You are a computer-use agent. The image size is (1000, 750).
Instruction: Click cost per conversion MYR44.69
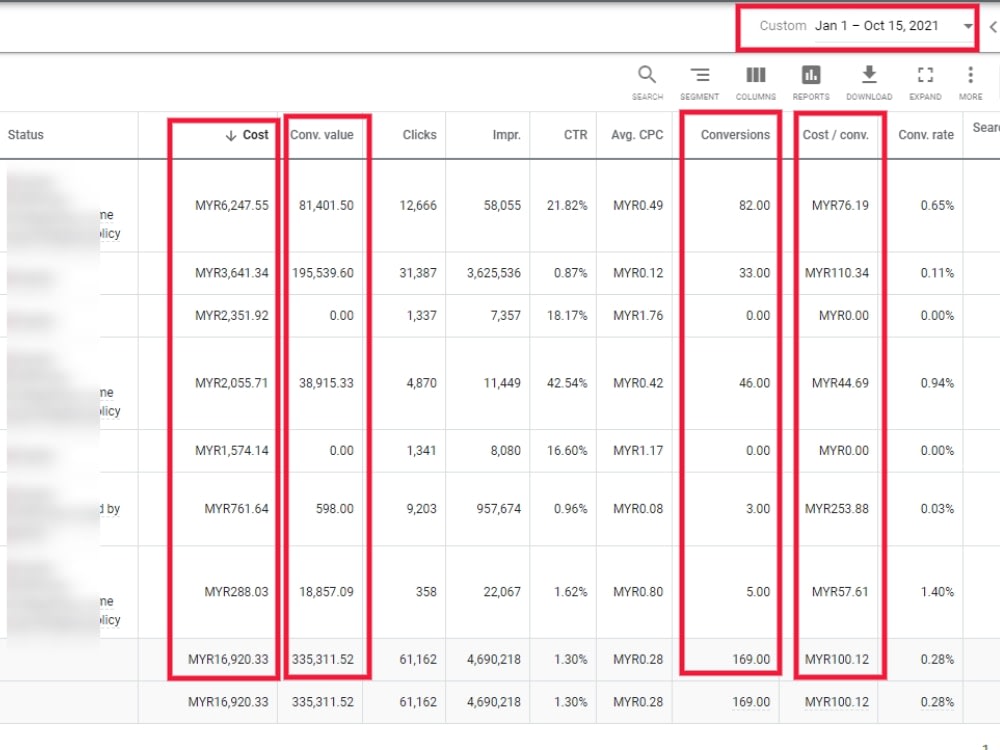point(840,383)
